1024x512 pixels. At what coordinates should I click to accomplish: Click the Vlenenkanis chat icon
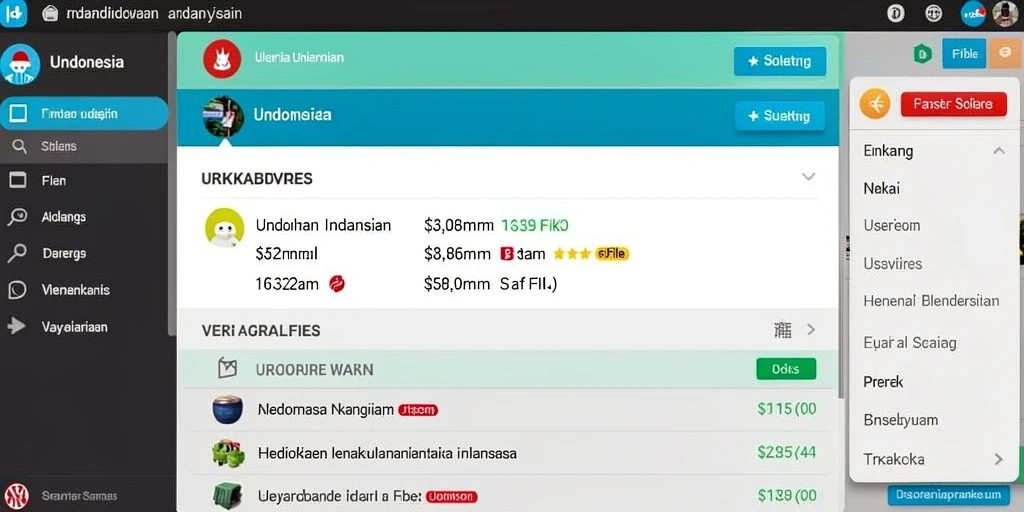click(x=17, y=289)
